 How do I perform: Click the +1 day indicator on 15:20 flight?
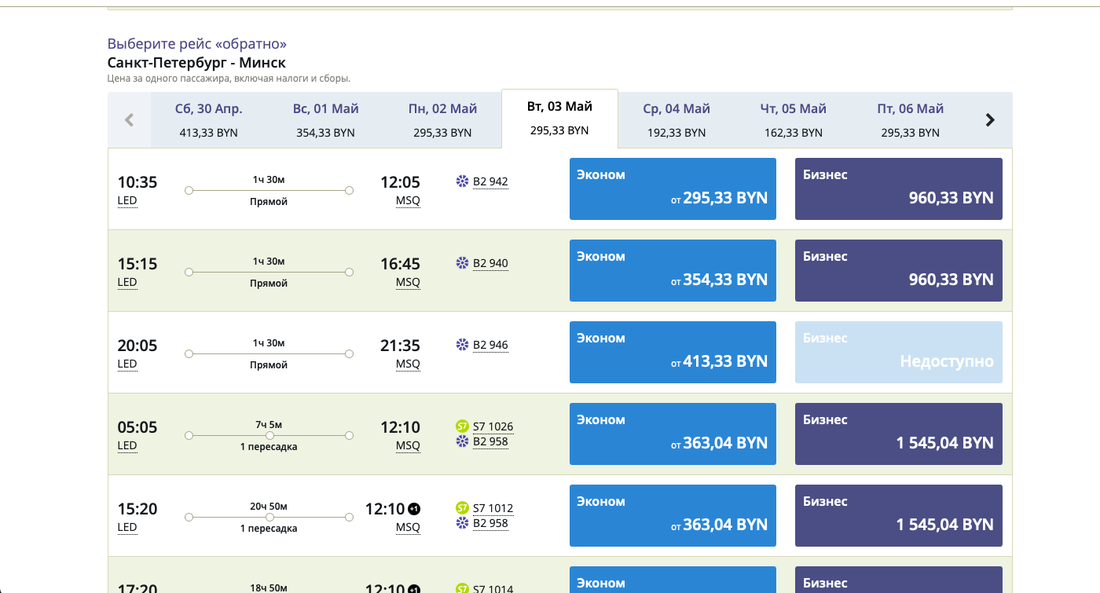pos(415,509)
